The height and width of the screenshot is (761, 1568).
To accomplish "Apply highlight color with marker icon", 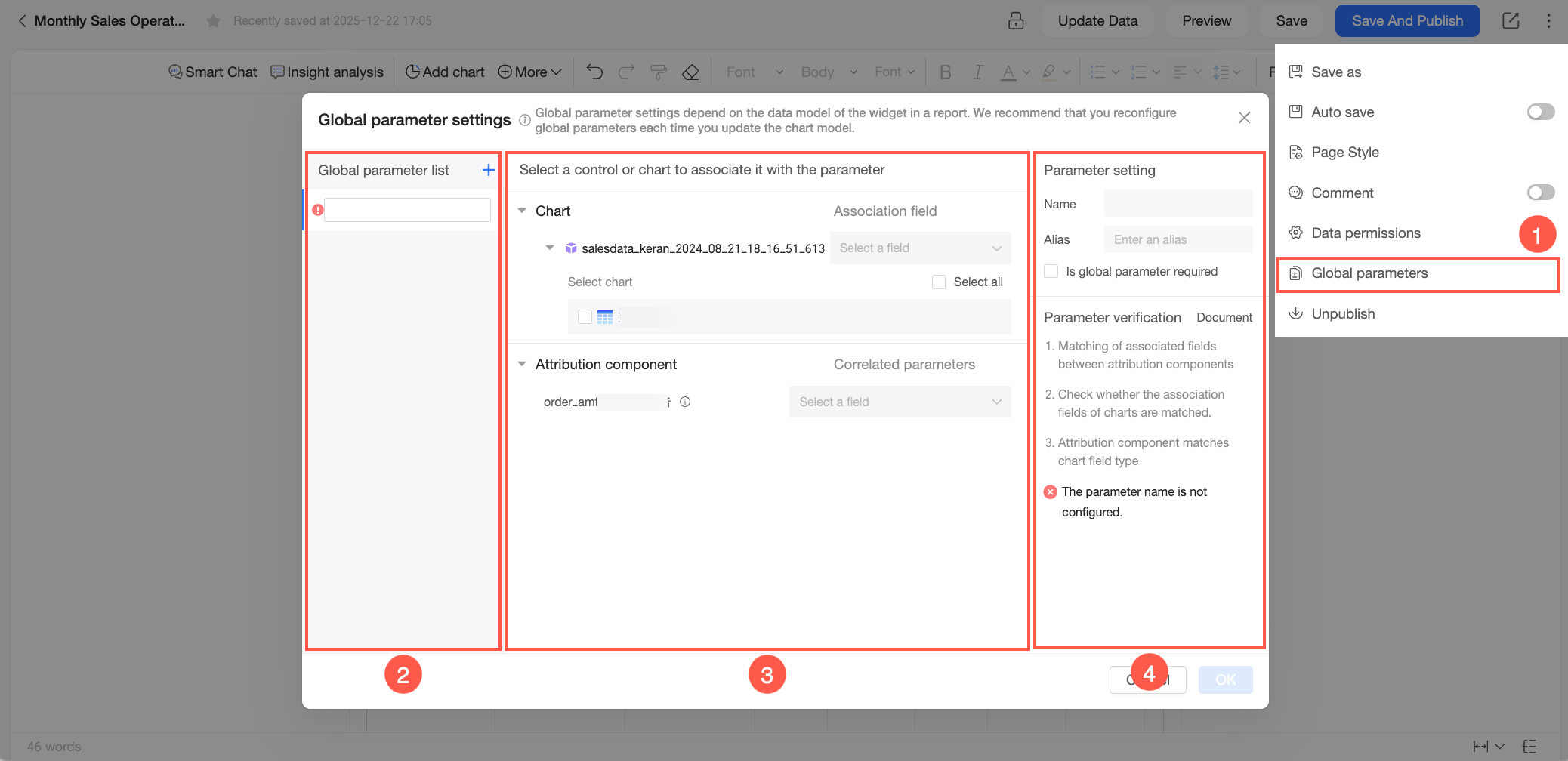I will pos(1048,72).
